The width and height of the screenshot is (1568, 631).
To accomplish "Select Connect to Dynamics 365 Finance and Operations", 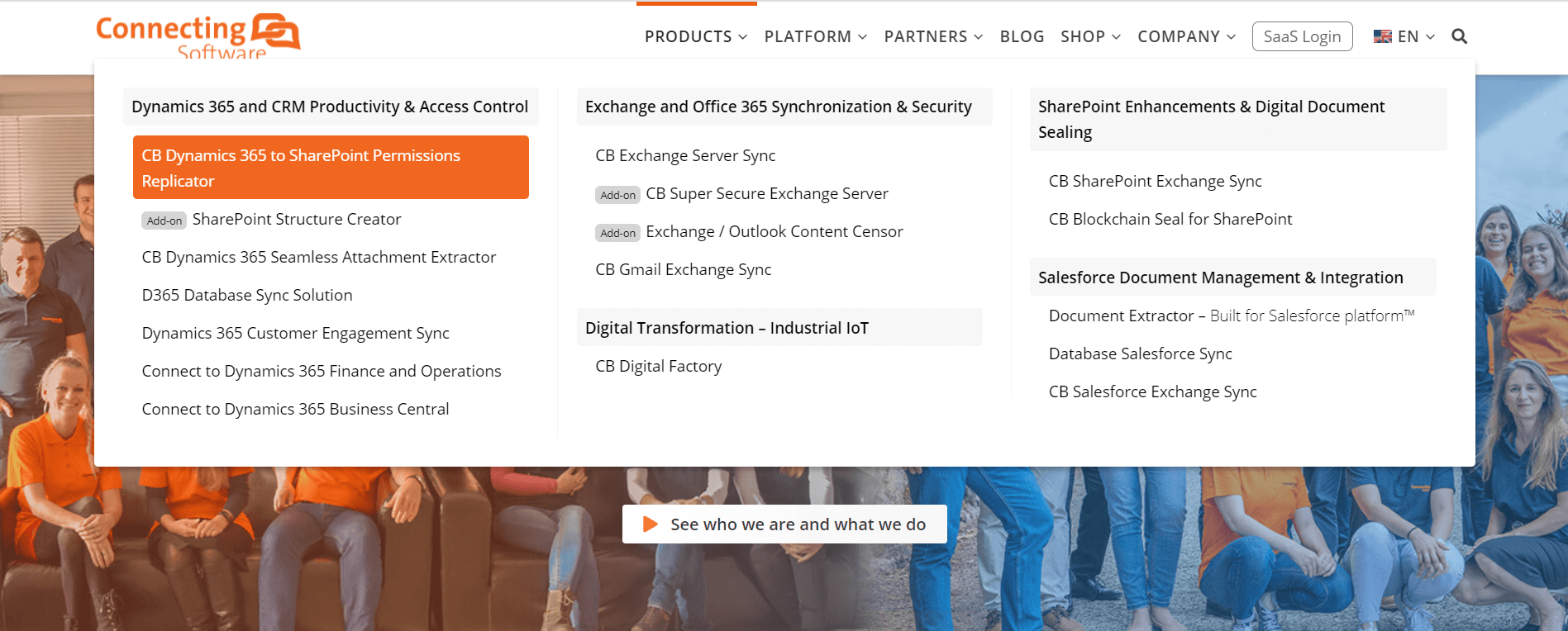I will coord(322,371).
